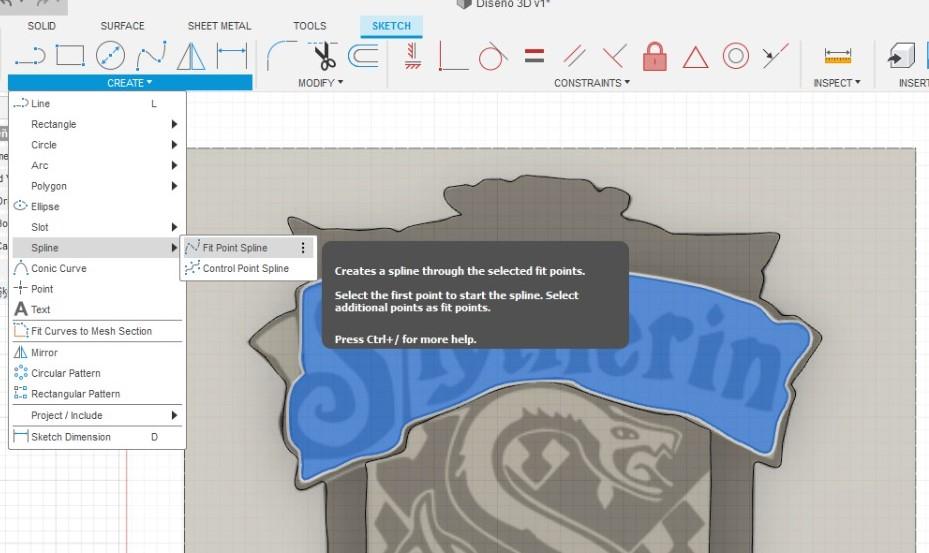Apply the Concentric constraint icon
The width and height of the screenshot is (929, 553).
(736, 56)
